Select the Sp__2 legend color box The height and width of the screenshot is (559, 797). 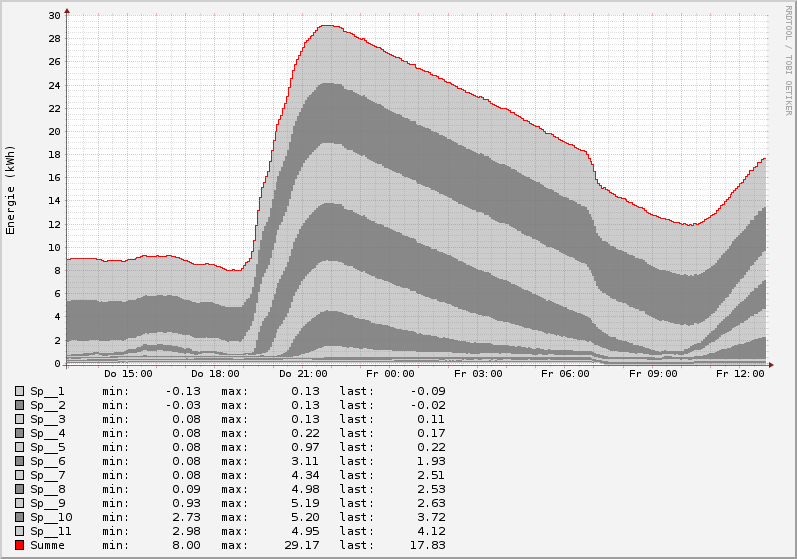(19, 405)
